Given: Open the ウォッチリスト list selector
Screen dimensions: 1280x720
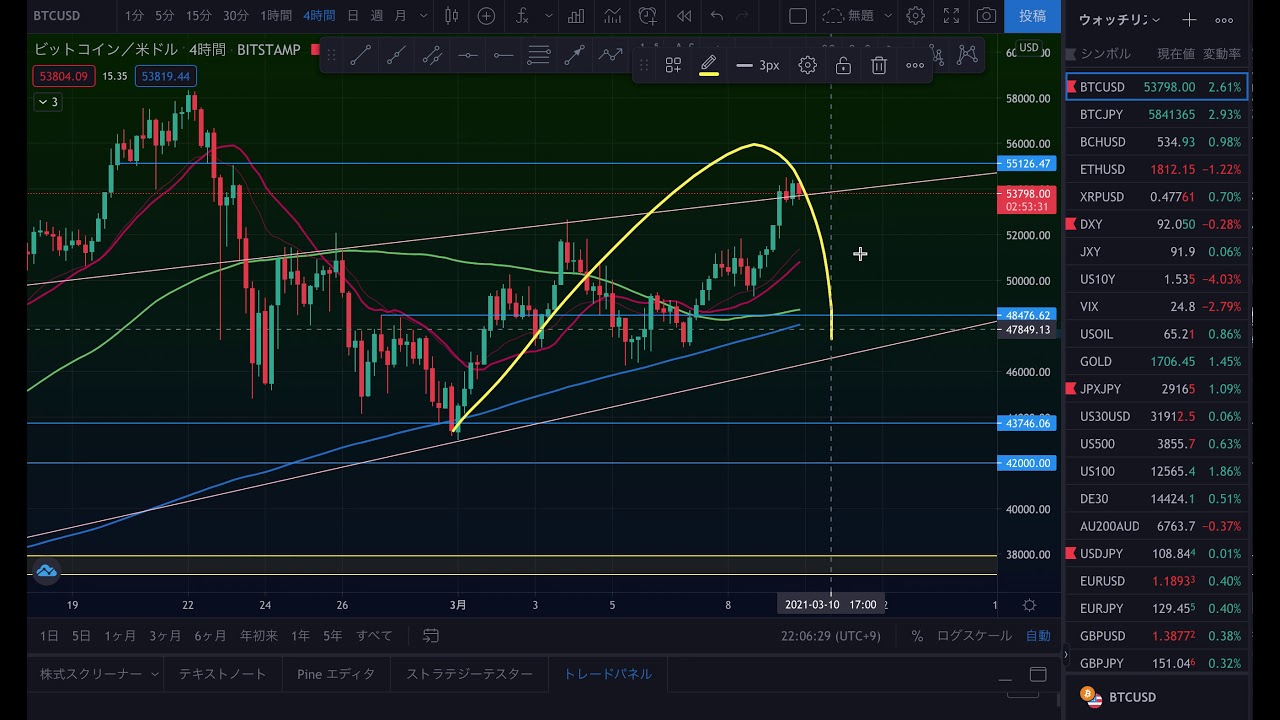Looking at the screenshot, I should click(x=1119, y=20).
